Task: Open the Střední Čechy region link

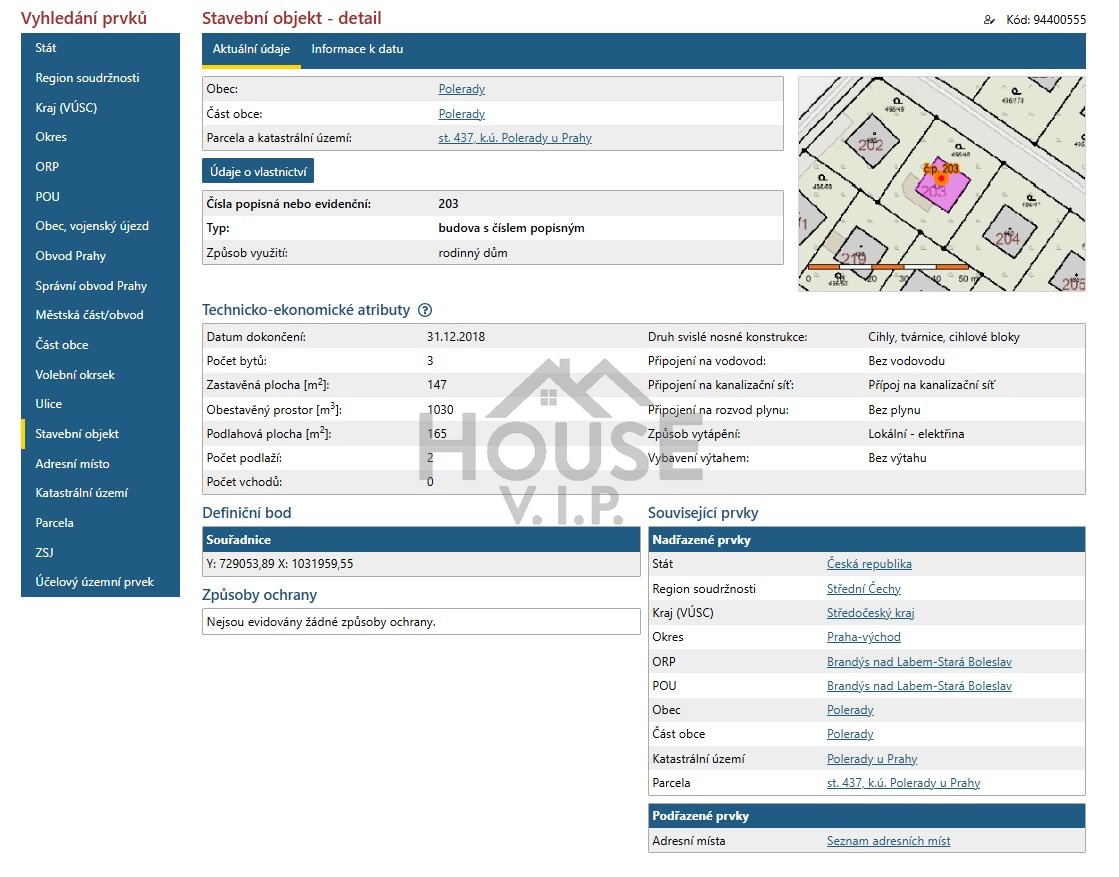Action: click(863, 589)
